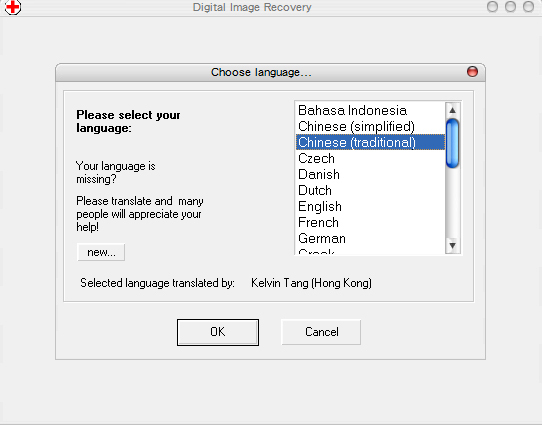Click the blue scrollbar thumb in language list
The width and height of the screenshot is (542, 425).
coord(452,143)
